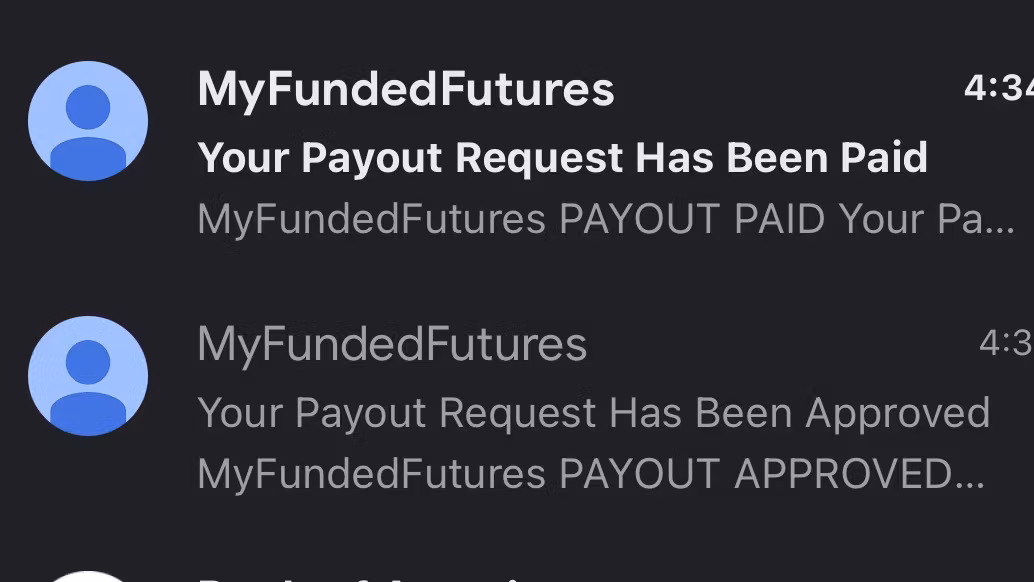
Task: Open 'Your Payout Request Has Been Approved' subject
Action: [x=593, y=412]
